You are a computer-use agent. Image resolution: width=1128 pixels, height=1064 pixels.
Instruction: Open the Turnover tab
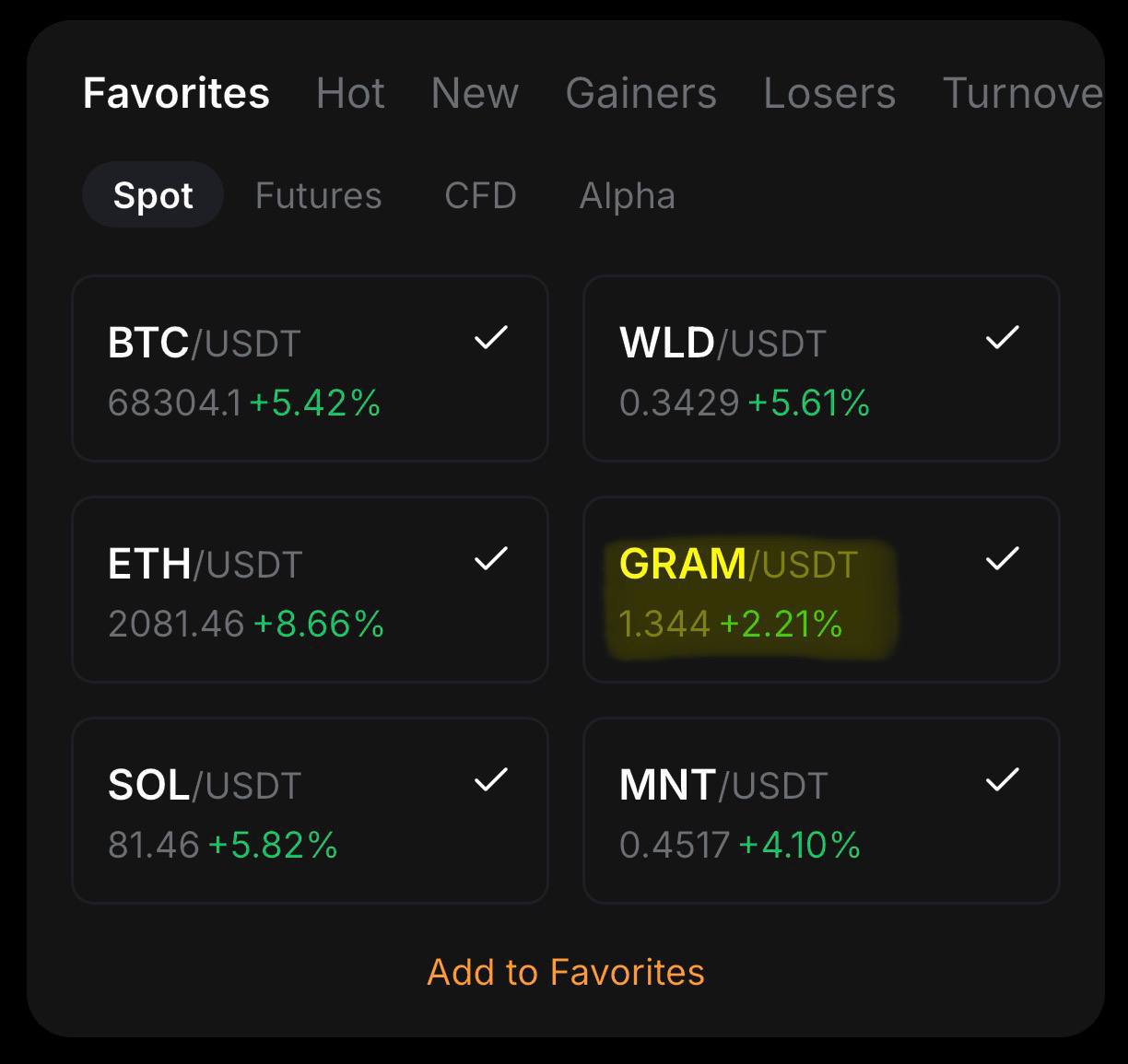pyautogui.click(x=1023, y=93)
